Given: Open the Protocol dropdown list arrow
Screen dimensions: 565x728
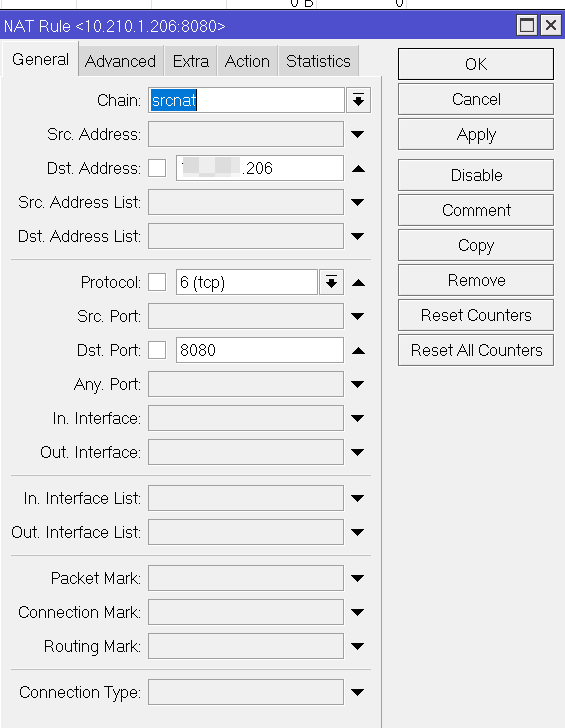Looking at the screenshot, I should [x=331, y=282].
